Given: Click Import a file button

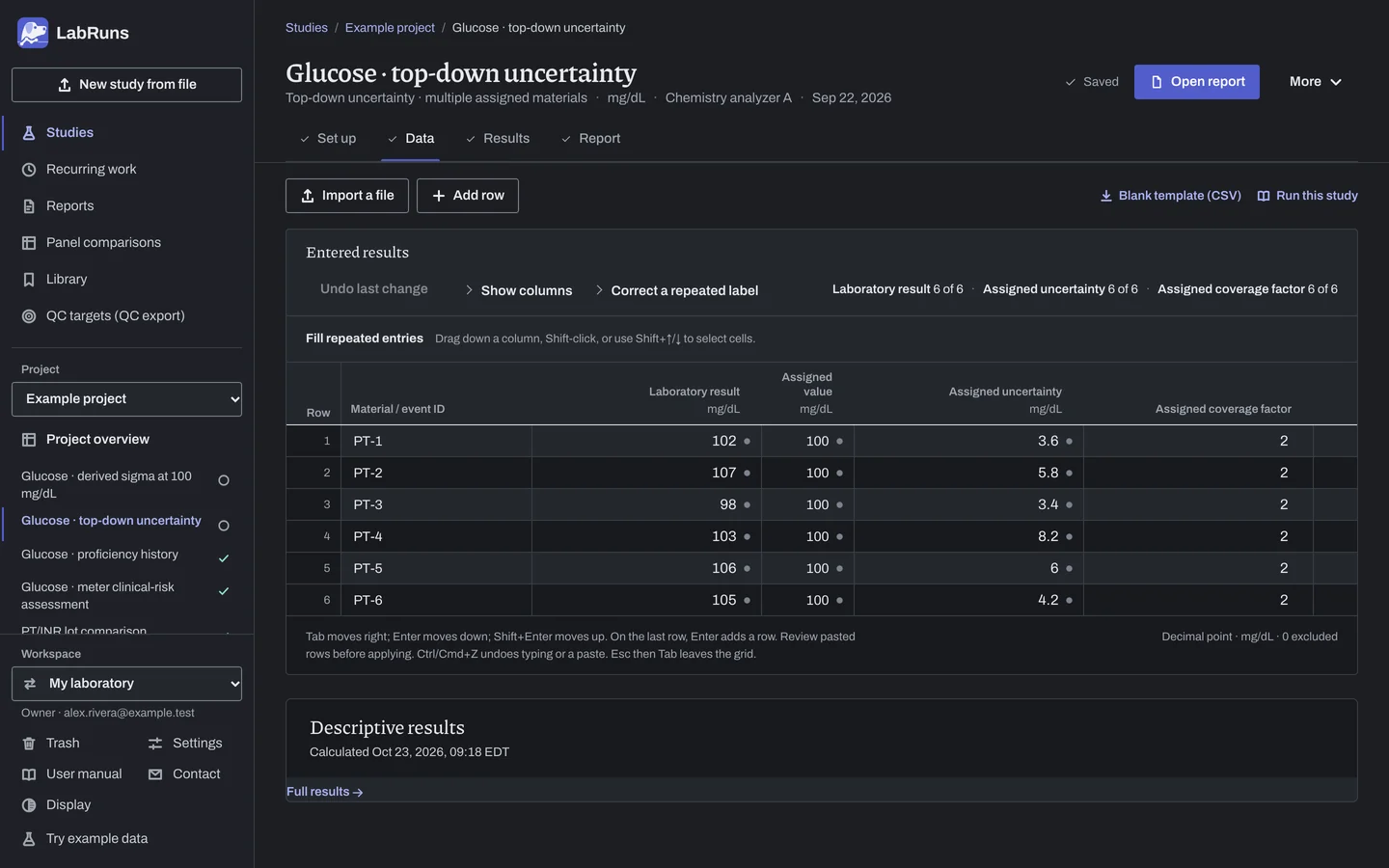Looking at the screenshot, I should [347, 196].
